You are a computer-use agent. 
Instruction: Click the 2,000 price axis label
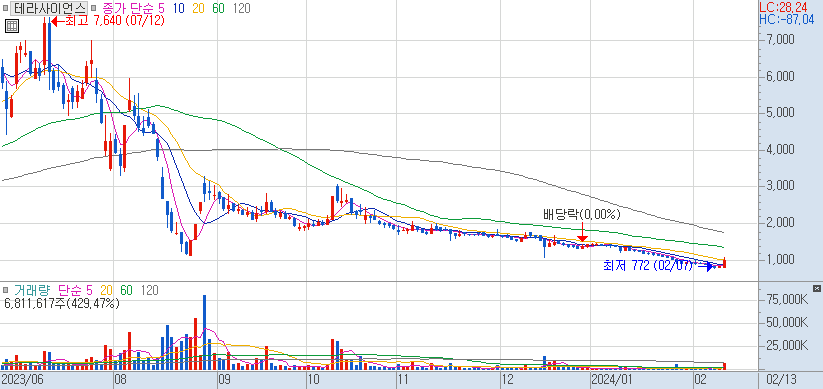coord(780,224)
